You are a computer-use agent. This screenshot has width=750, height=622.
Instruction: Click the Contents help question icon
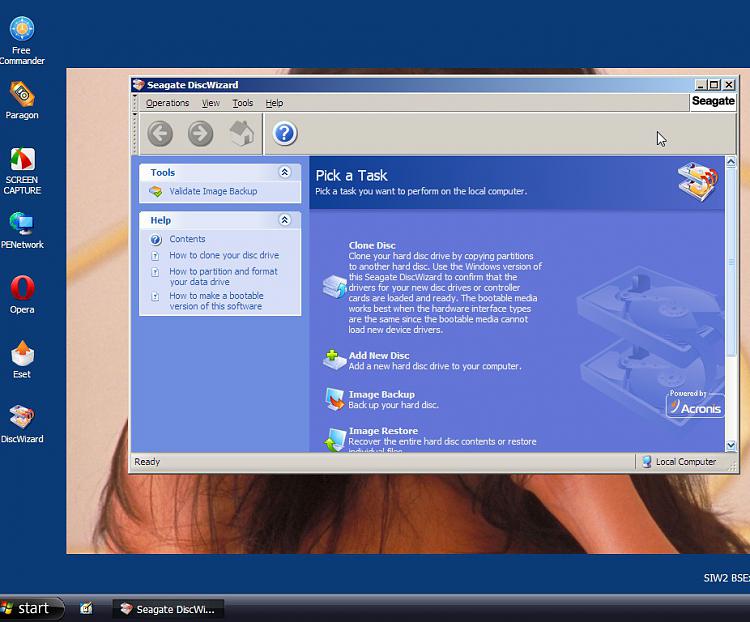click(155, 239)
